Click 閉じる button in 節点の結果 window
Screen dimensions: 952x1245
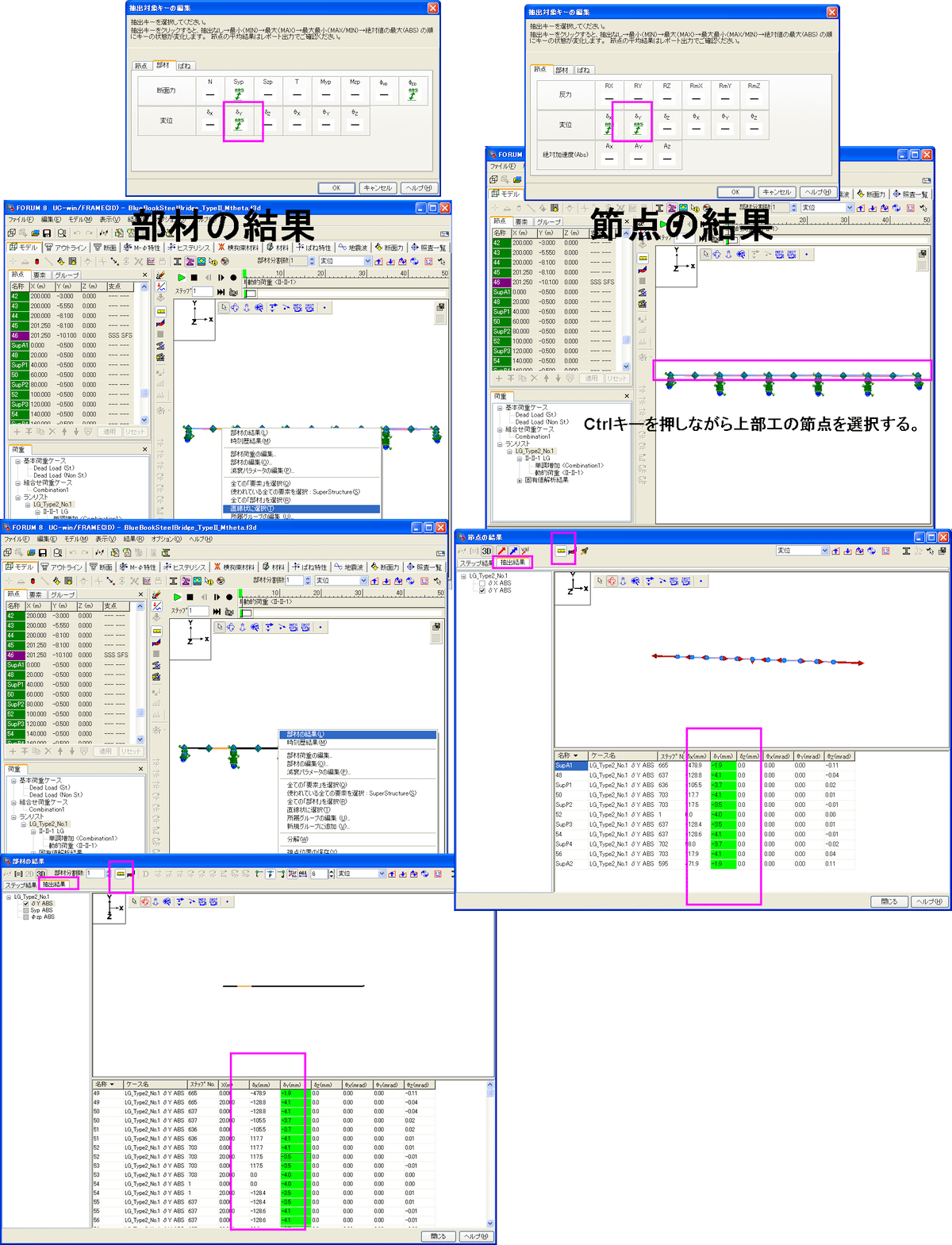click(x=889, y=901)
